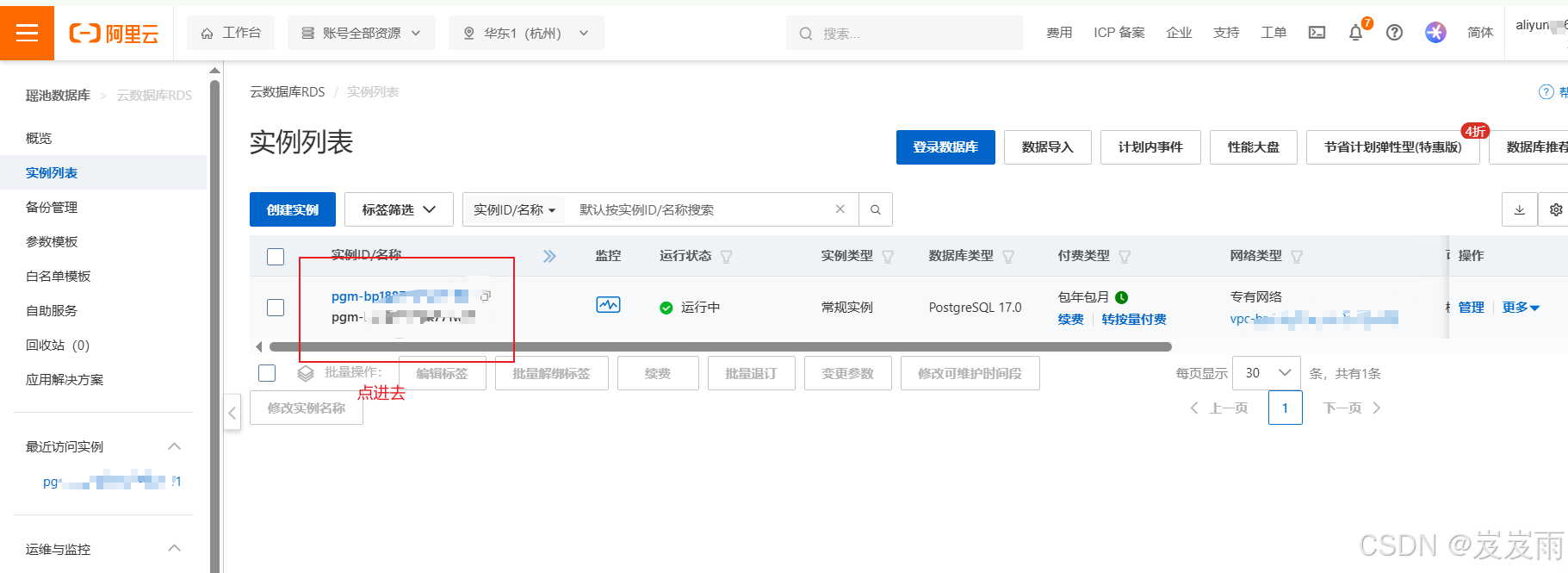The height and width of the screenshot is (573, 1568).
Task: Open the 标签筛选 dropdown
Action: pyautogui.click(x=399, y=209)
